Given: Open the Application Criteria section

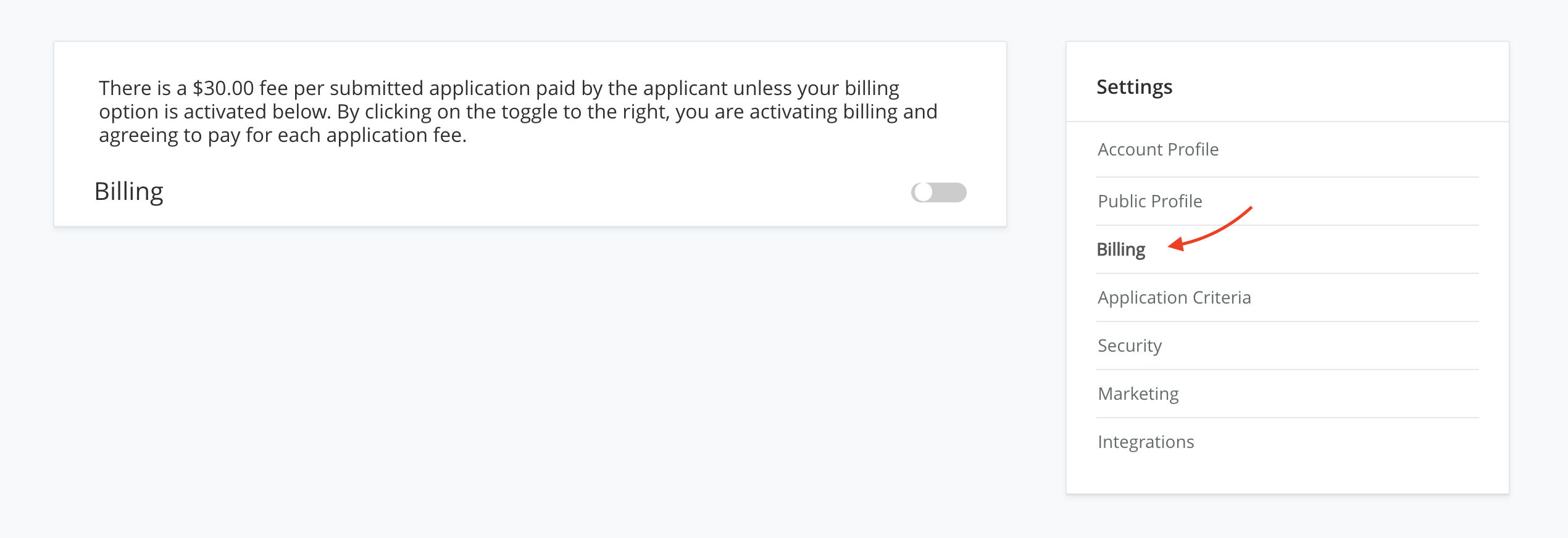Looking at the screenshot, I should (1174, 297).
